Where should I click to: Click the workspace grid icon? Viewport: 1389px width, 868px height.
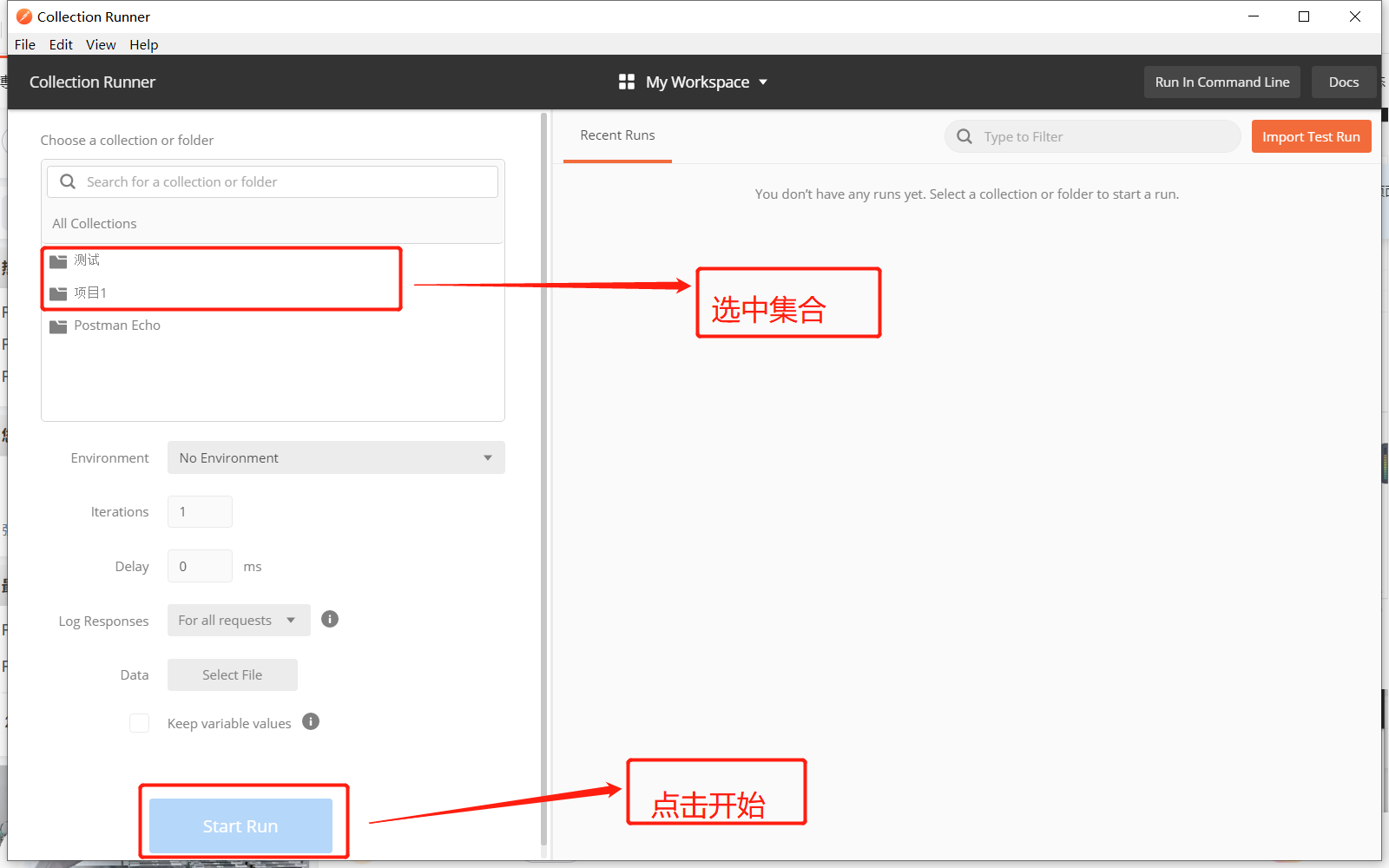[627, 82]
